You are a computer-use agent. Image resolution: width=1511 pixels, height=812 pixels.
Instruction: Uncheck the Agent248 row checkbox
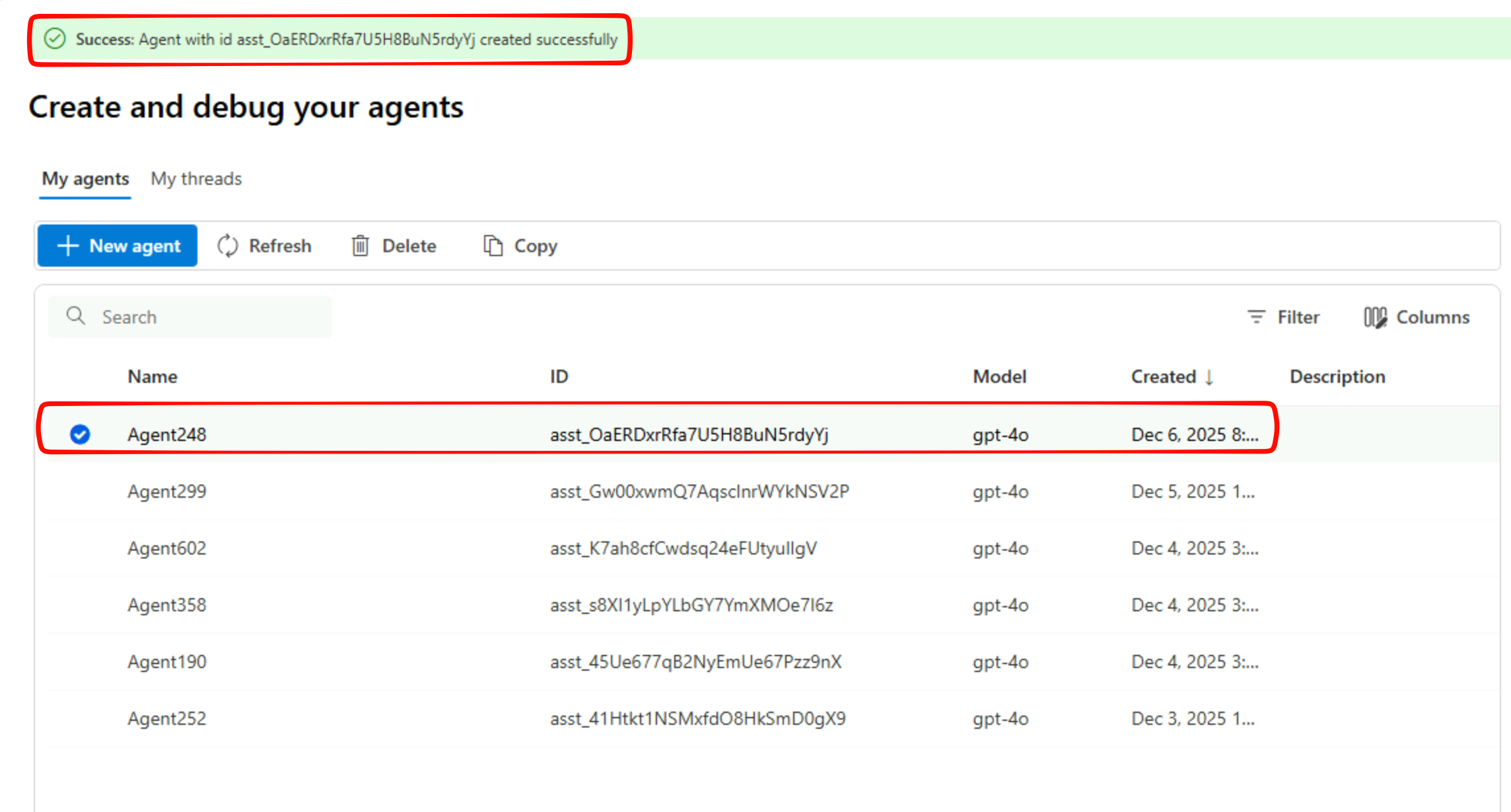pos(80,434)
